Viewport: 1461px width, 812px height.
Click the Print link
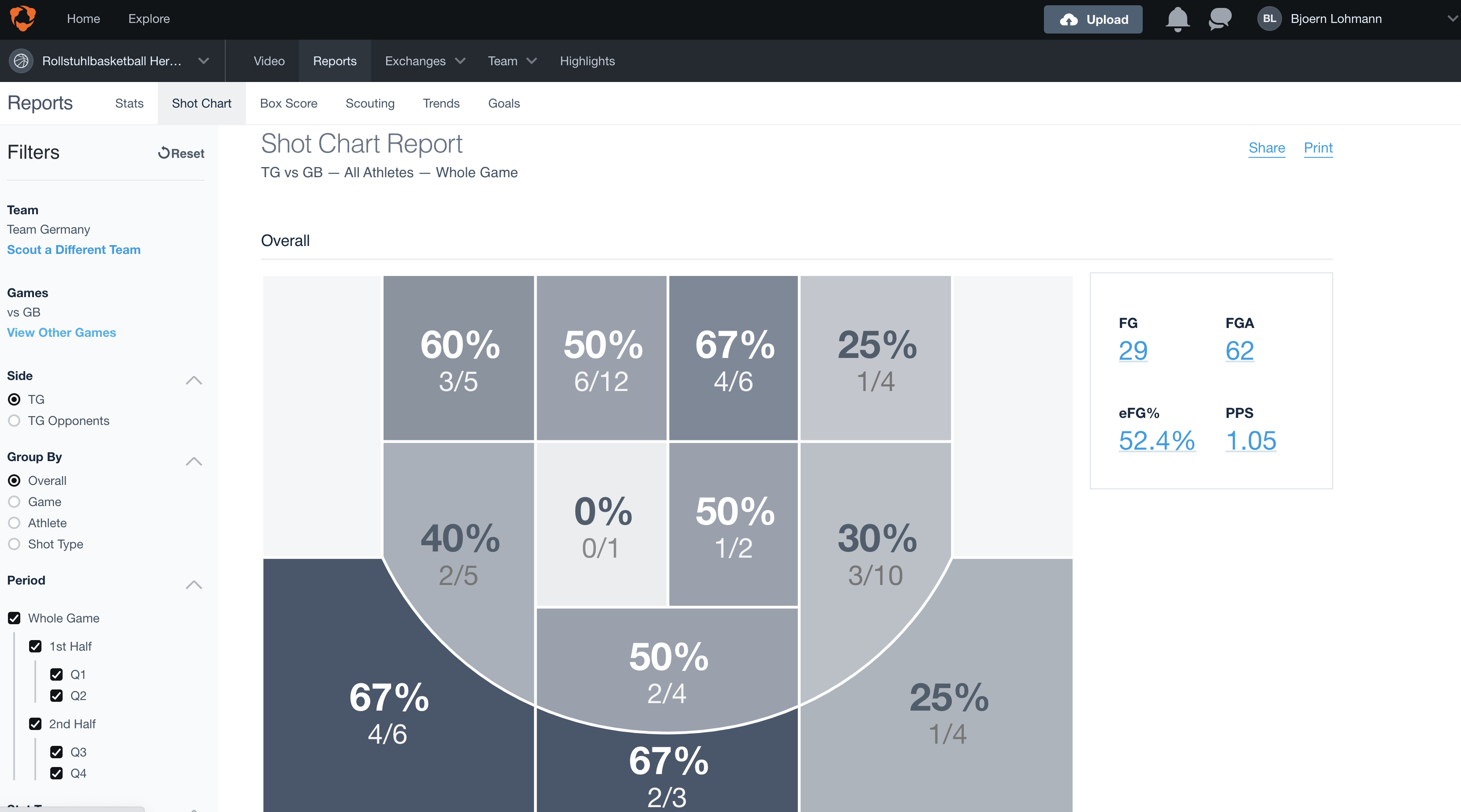(1318, 147)
